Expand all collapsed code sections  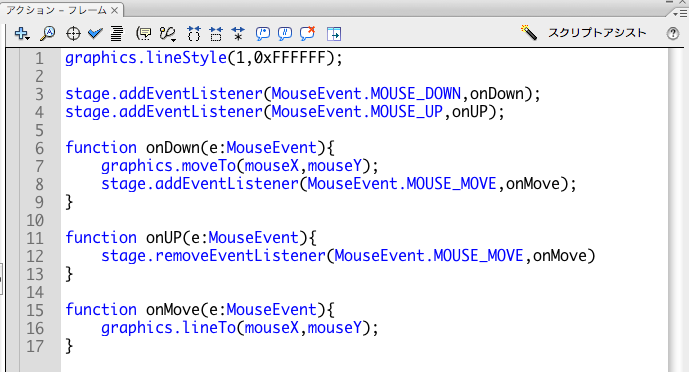[238, 33]
